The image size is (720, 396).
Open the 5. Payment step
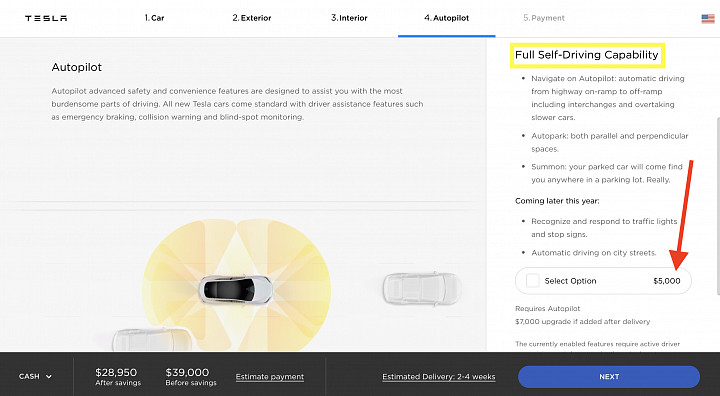pyautogui.click(x=544, y=18)
